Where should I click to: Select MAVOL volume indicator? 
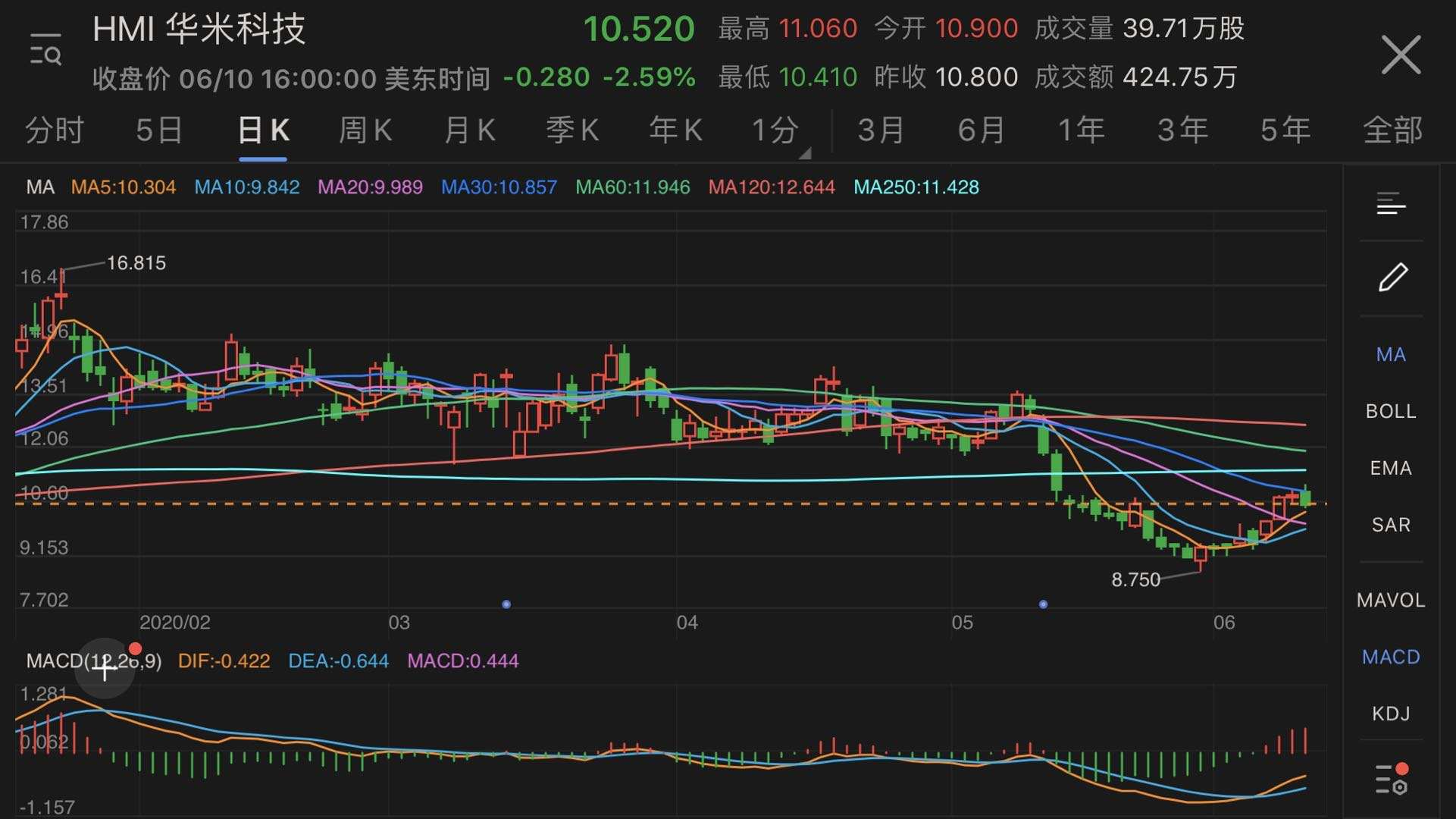(1391, 600)
